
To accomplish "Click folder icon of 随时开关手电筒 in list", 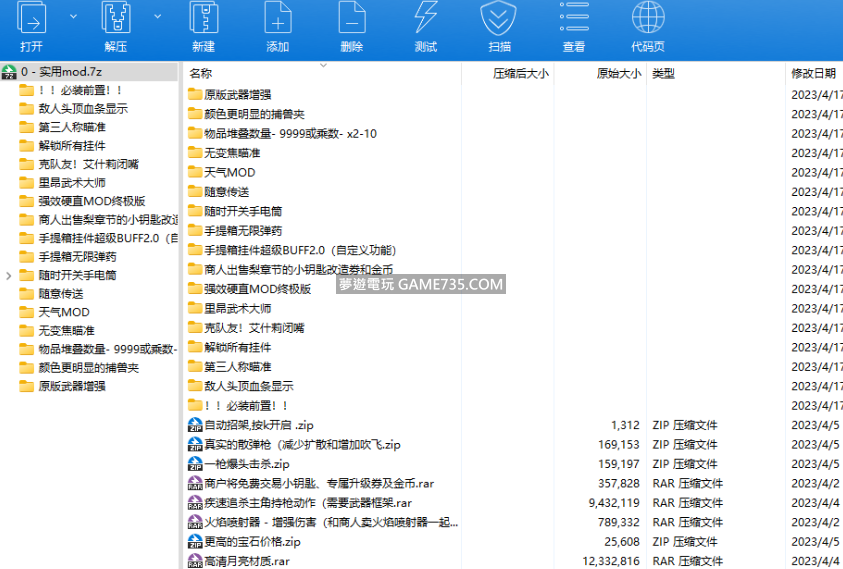I will (195, 211).
